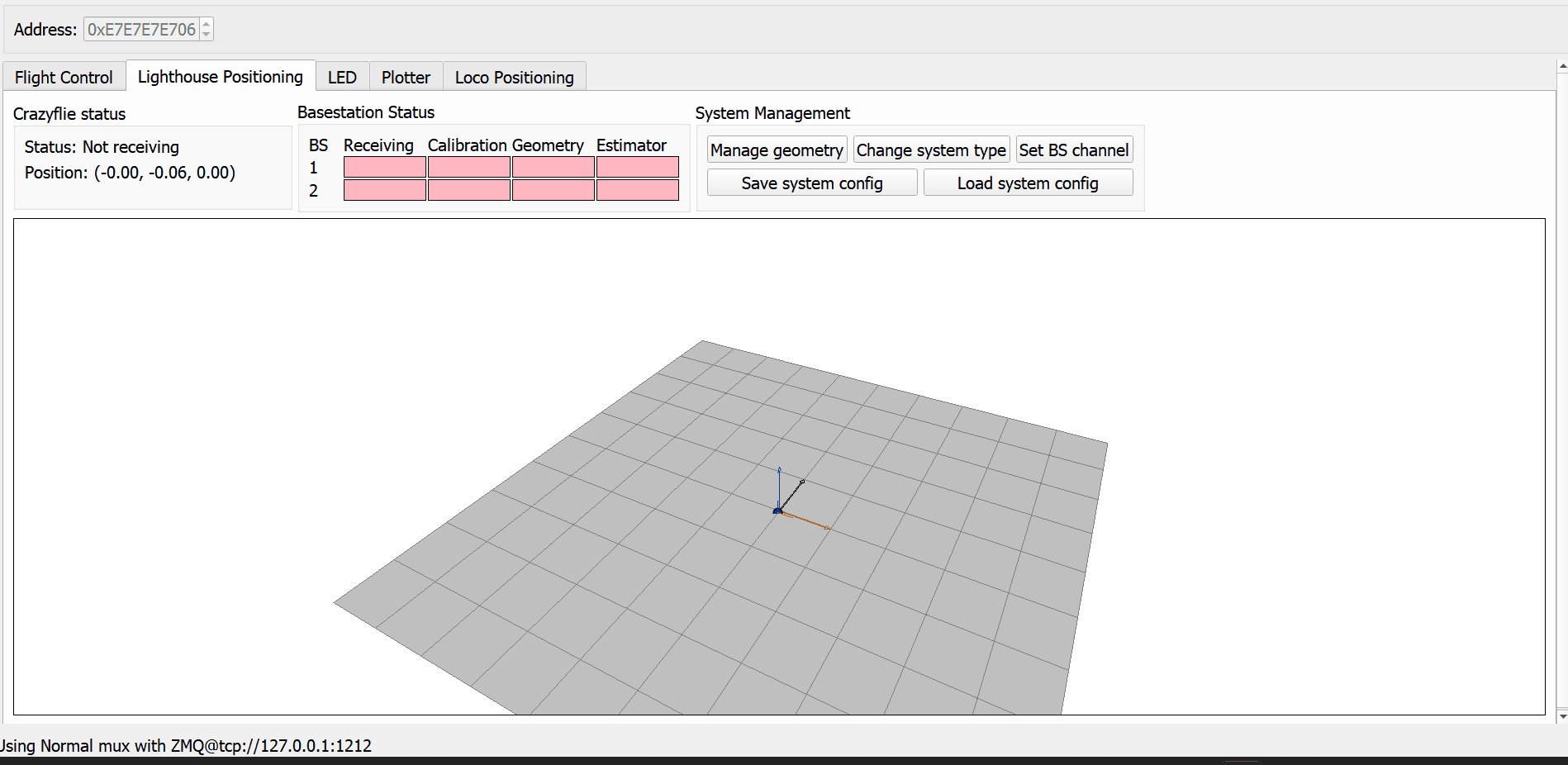Decrement the address with the down arrow
1568x765 pixels.
207,35
